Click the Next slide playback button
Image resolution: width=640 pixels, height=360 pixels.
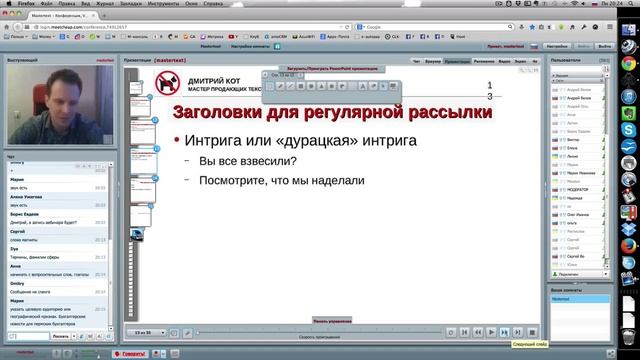coord(504,333)
